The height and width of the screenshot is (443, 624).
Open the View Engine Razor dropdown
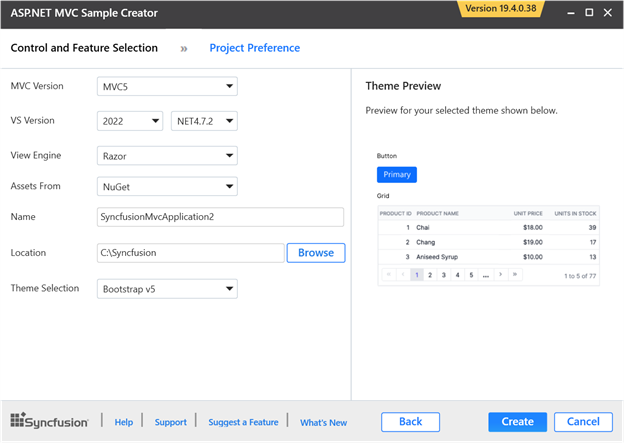pos(167,156)
